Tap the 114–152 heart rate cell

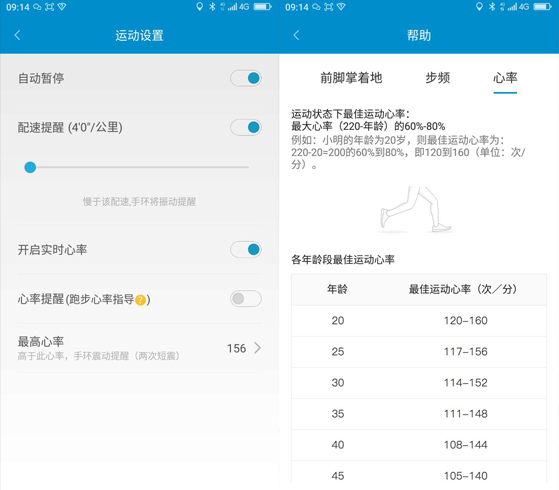point(466,383)
